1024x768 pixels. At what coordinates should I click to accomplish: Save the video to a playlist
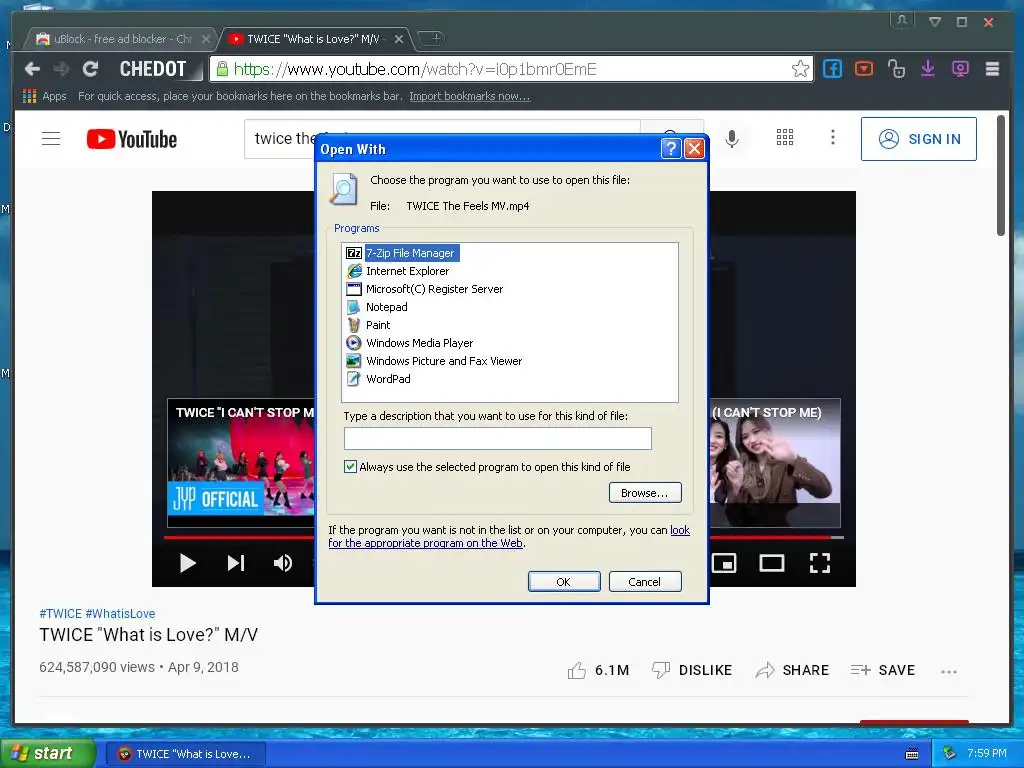(x=883, y=670)
